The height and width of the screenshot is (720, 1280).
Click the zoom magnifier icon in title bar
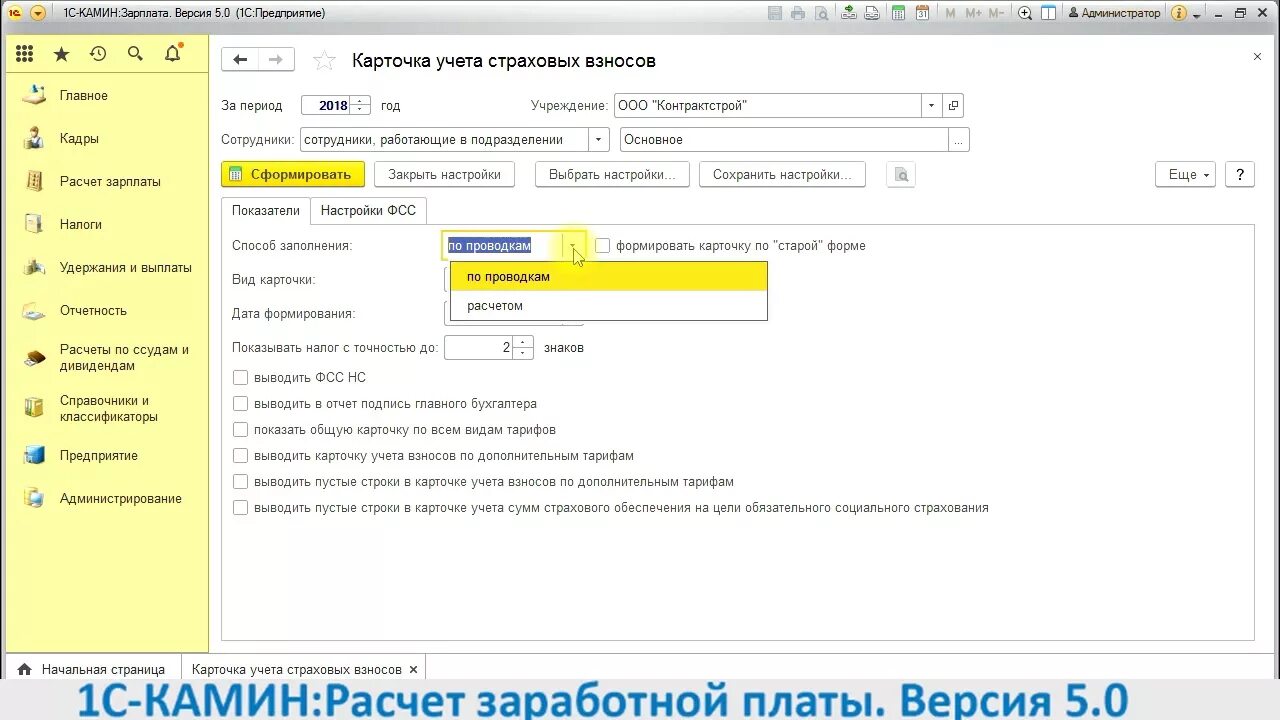[x=1025, y=13]
